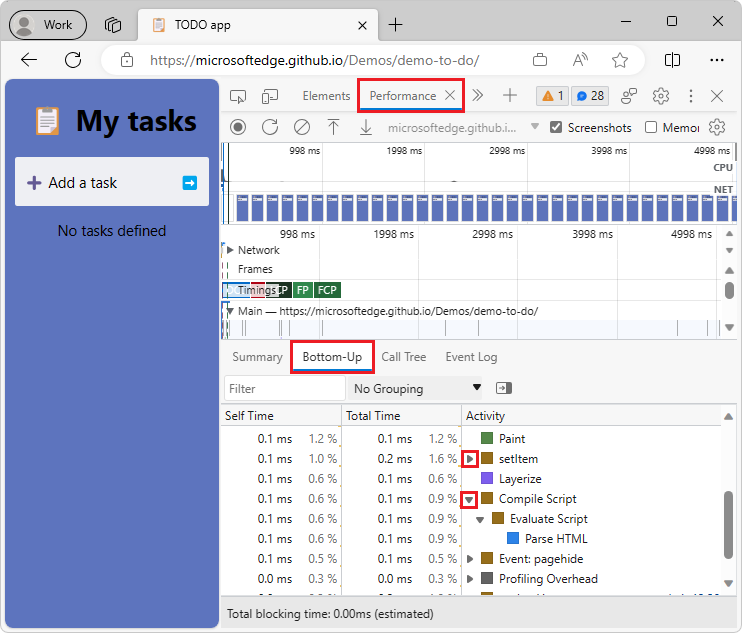The height and width of the screenshot is (633, 742).
Task: Toggle device emulation icon
Action: pos(270,96)
